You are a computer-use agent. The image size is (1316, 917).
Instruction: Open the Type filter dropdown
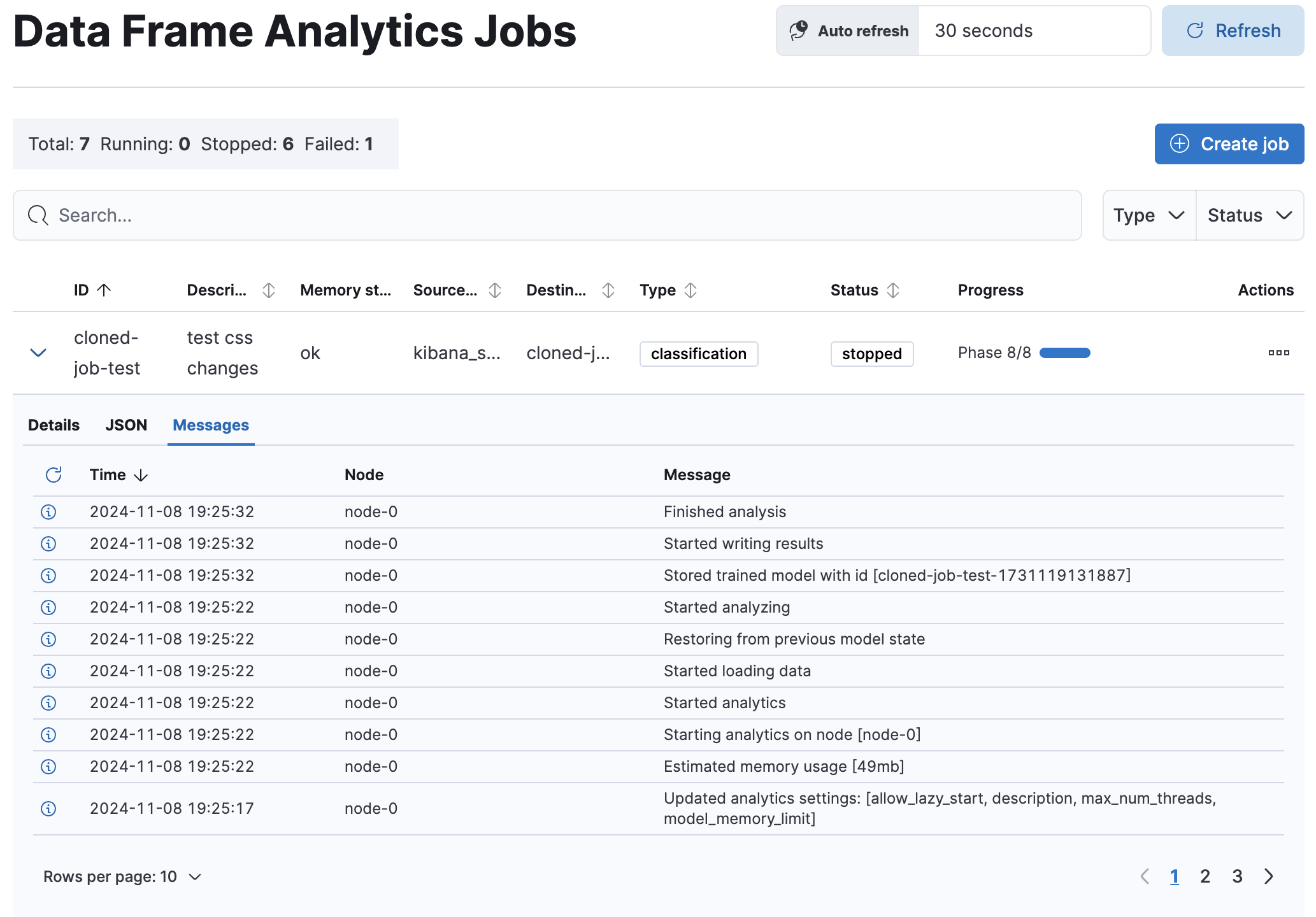[x=1149, y=215]
